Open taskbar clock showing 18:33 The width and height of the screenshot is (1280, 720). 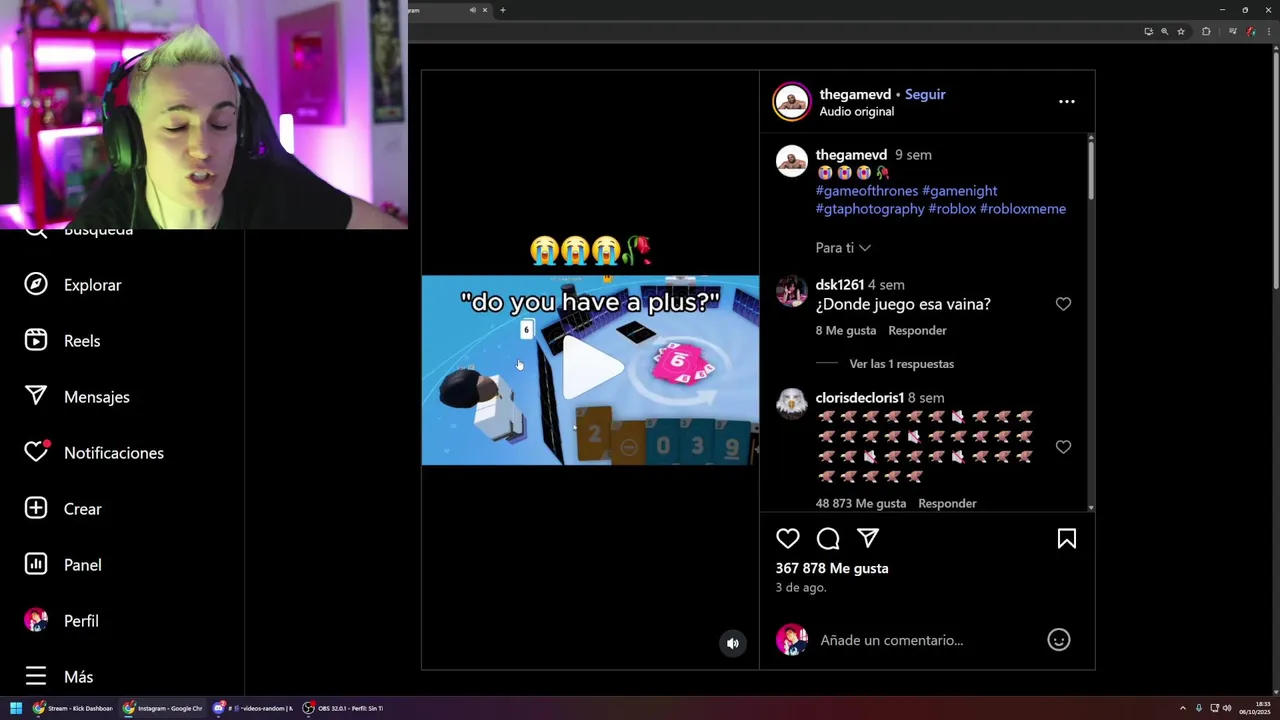point(1255,708)
